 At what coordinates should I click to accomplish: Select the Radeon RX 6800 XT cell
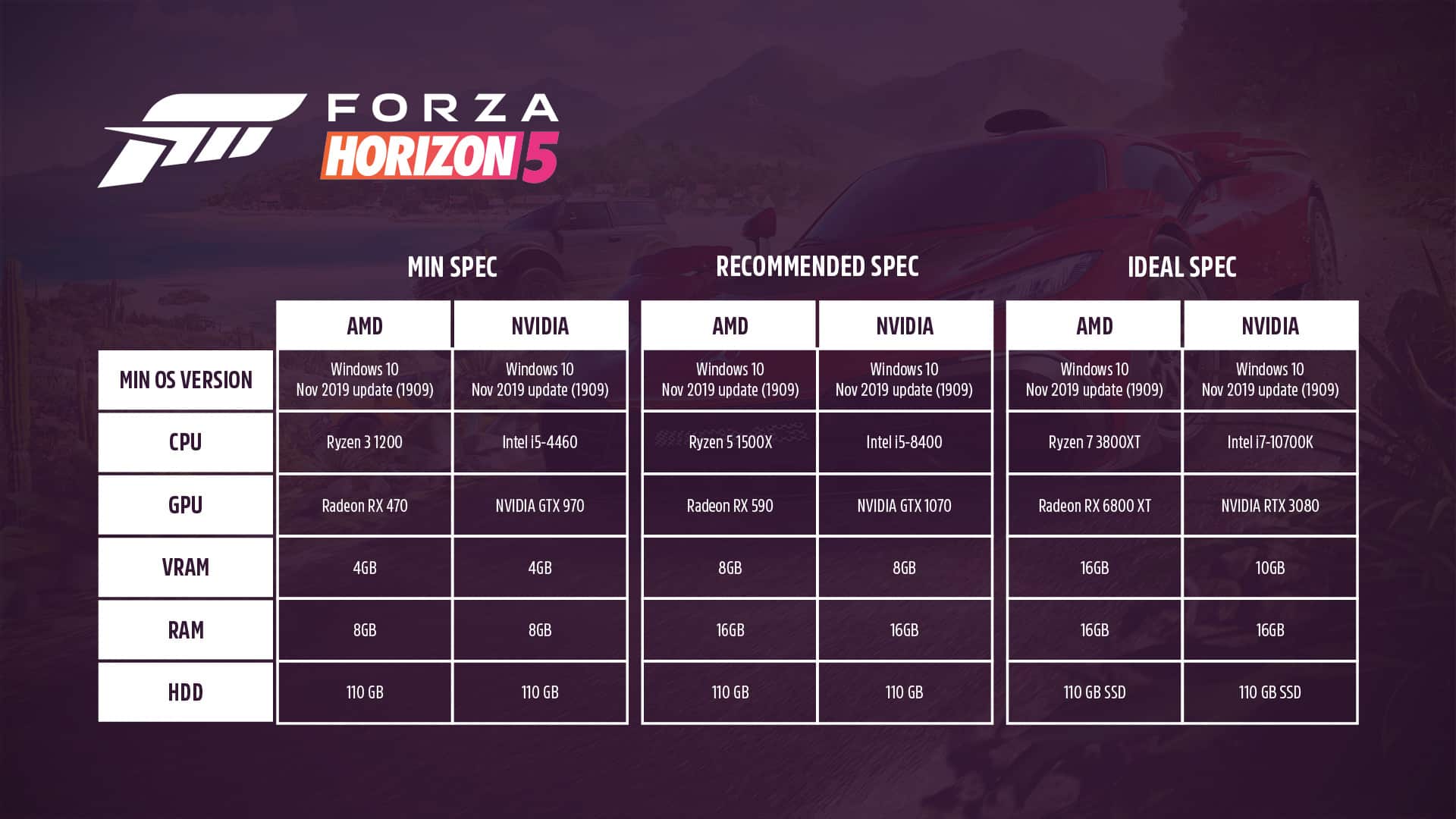[1094, 506]
